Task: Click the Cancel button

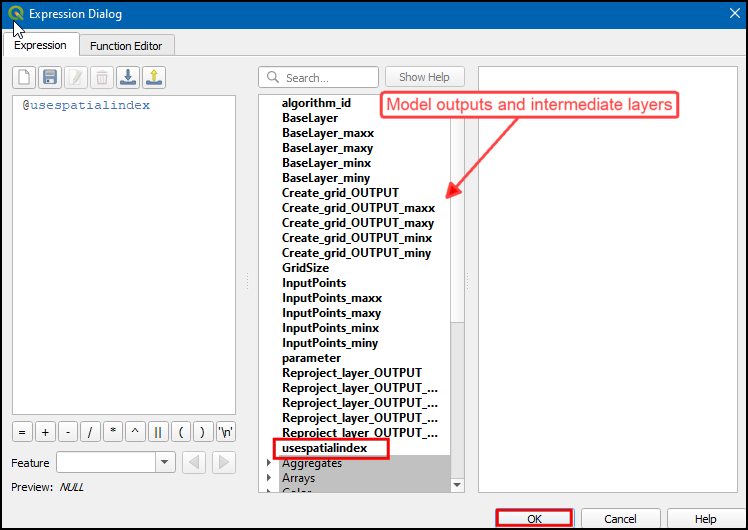Action: tap(620, 519)
